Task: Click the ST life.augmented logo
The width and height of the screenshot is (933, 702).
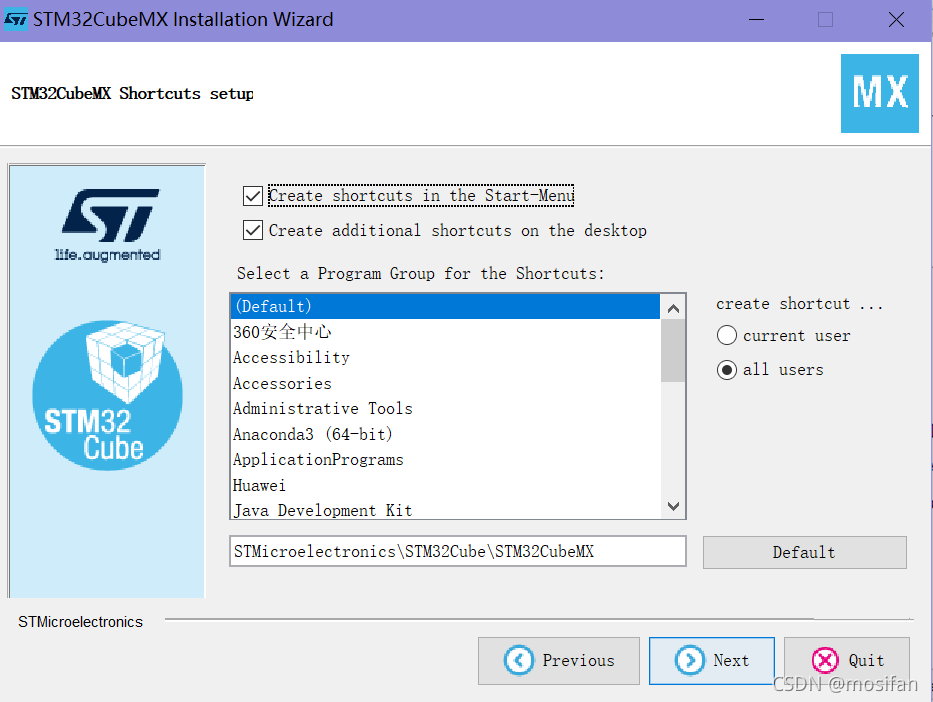Action: coord(108,225)
